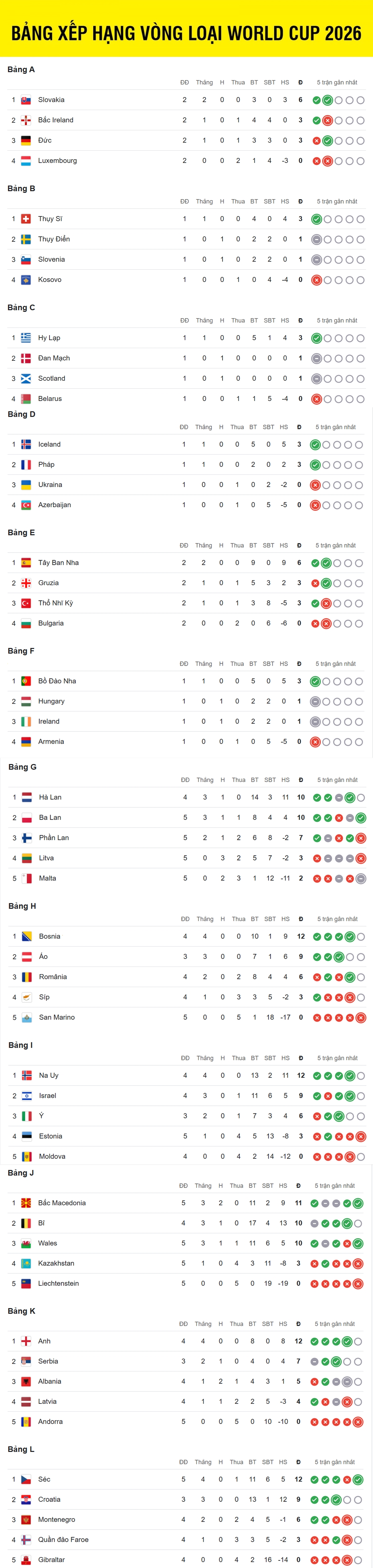
Task: Select the Bắc Macedonia team name
Action: click(62, 1203)
